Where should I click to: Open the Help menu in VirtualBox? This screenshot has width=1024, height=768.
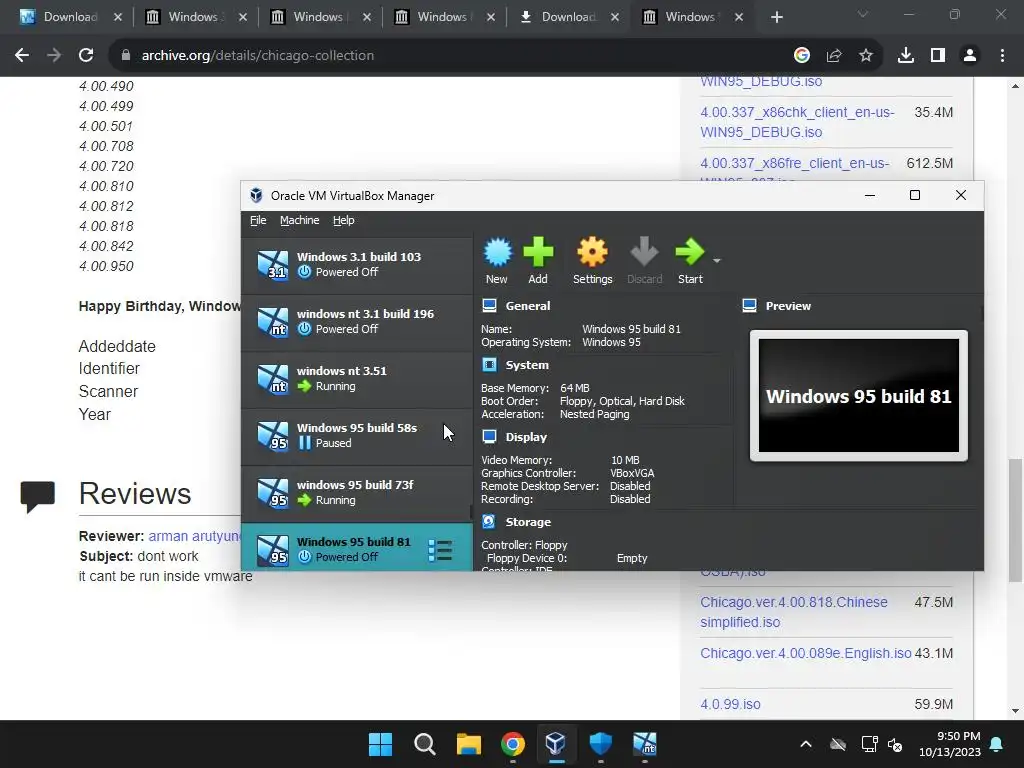tap(344, 220)
